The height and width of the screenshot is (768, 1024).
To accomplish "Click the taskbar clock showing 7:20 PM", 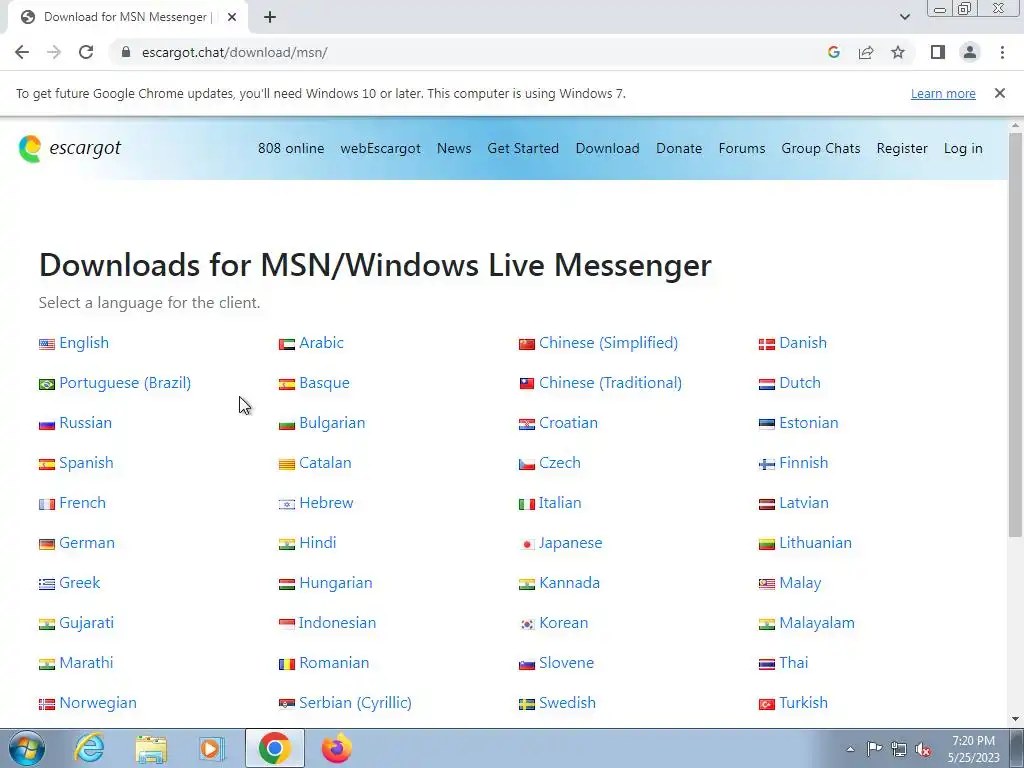I will (x=974, y=749).
